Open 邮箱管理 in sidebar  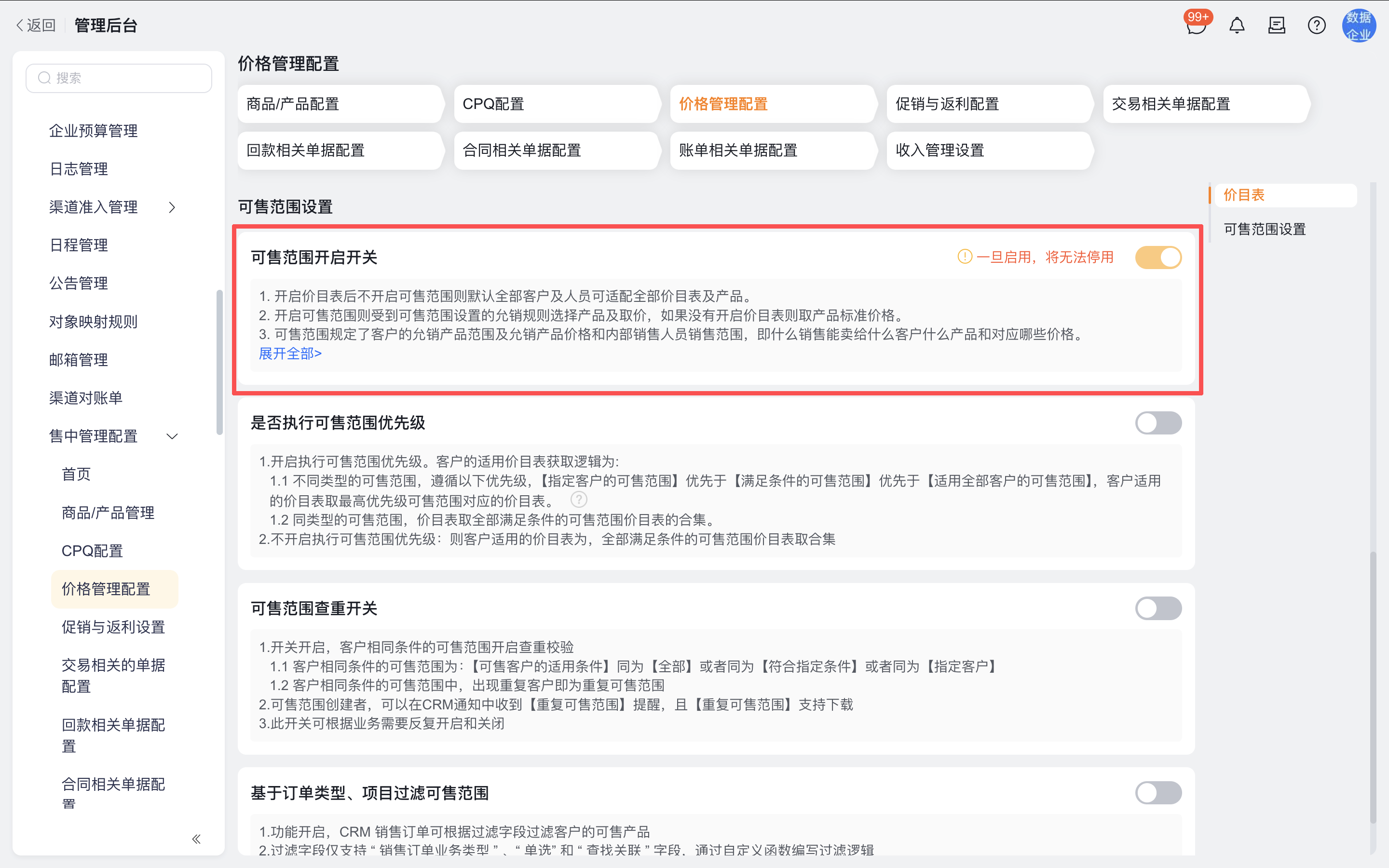tap(79, 360)
